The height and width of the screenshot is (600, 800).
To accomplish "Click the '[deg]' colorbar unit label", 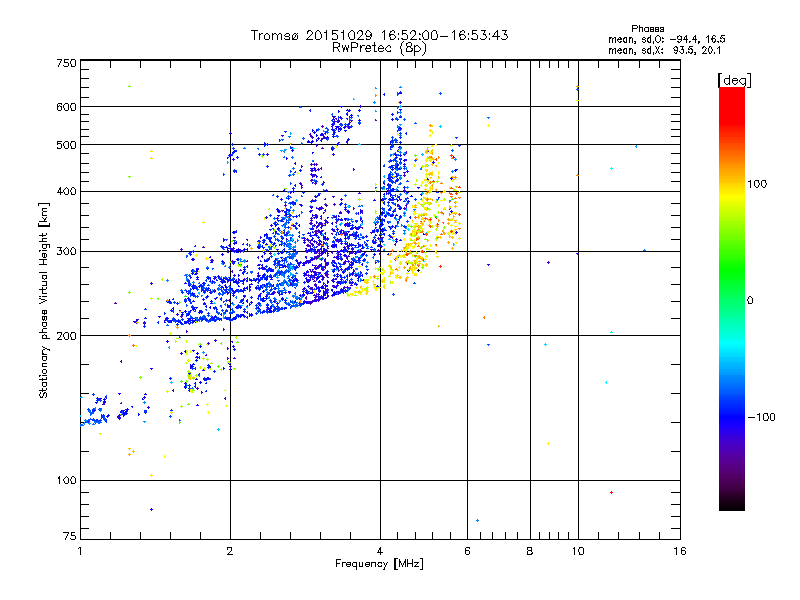I will 734,80.
